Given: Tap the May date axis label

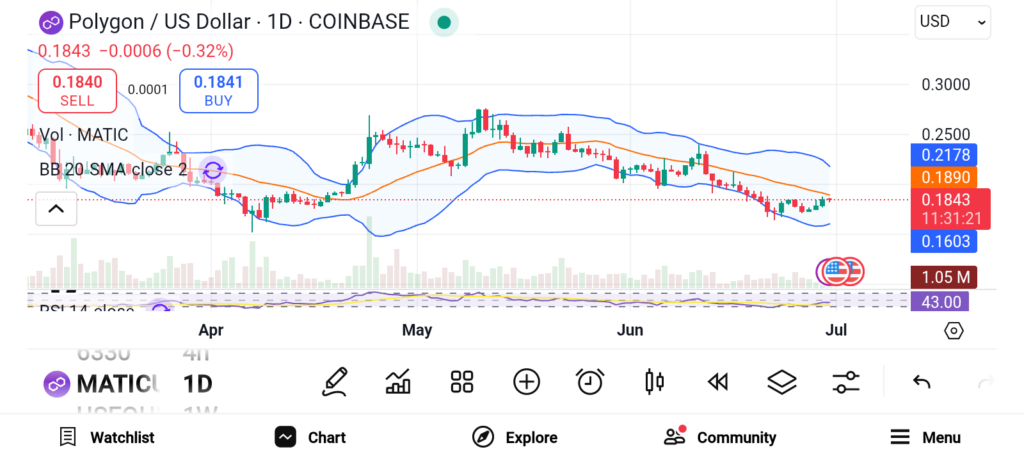Looking at the screenshot, I should [x=417, y=330].
